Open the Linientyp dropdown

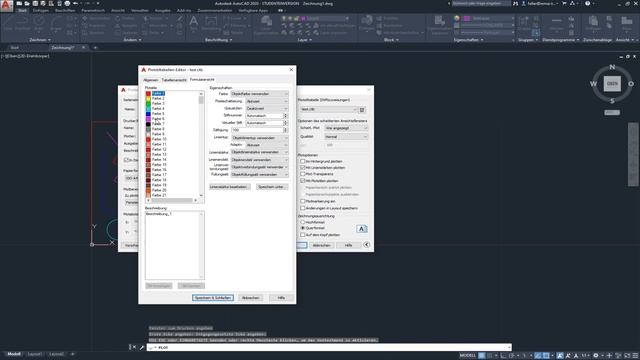pos(259,138)
